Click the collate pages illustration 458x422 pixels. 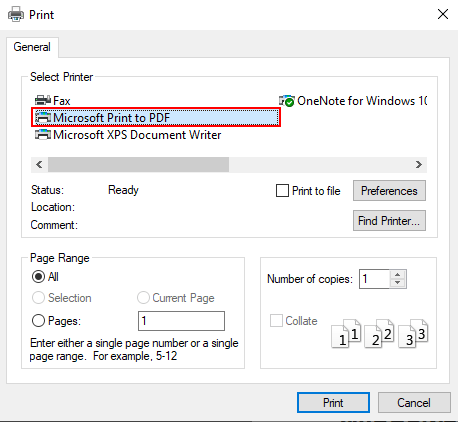tap(380, 333)
